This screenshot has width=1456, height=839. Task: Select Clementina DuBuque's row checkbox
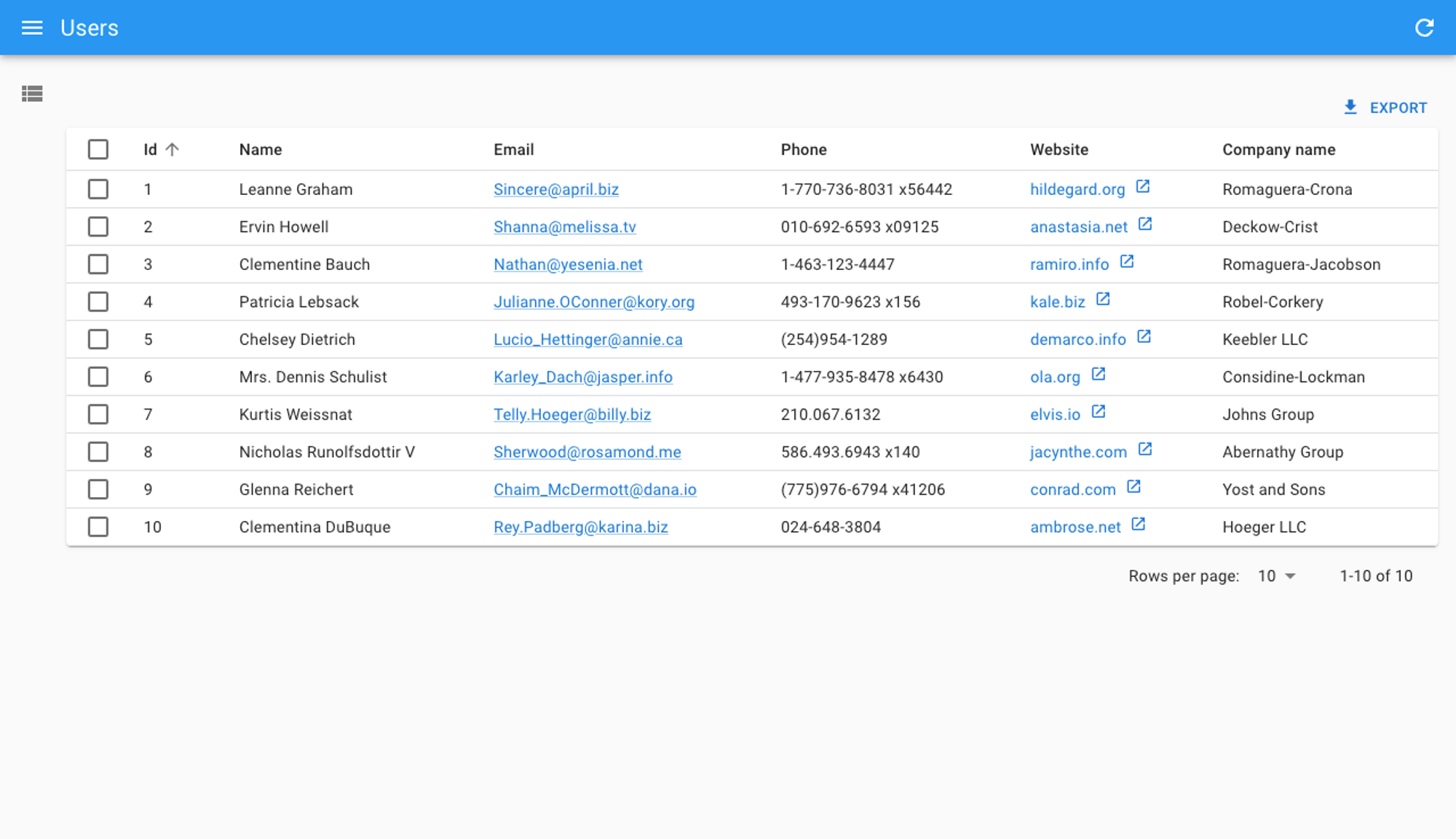pos(98,527)
